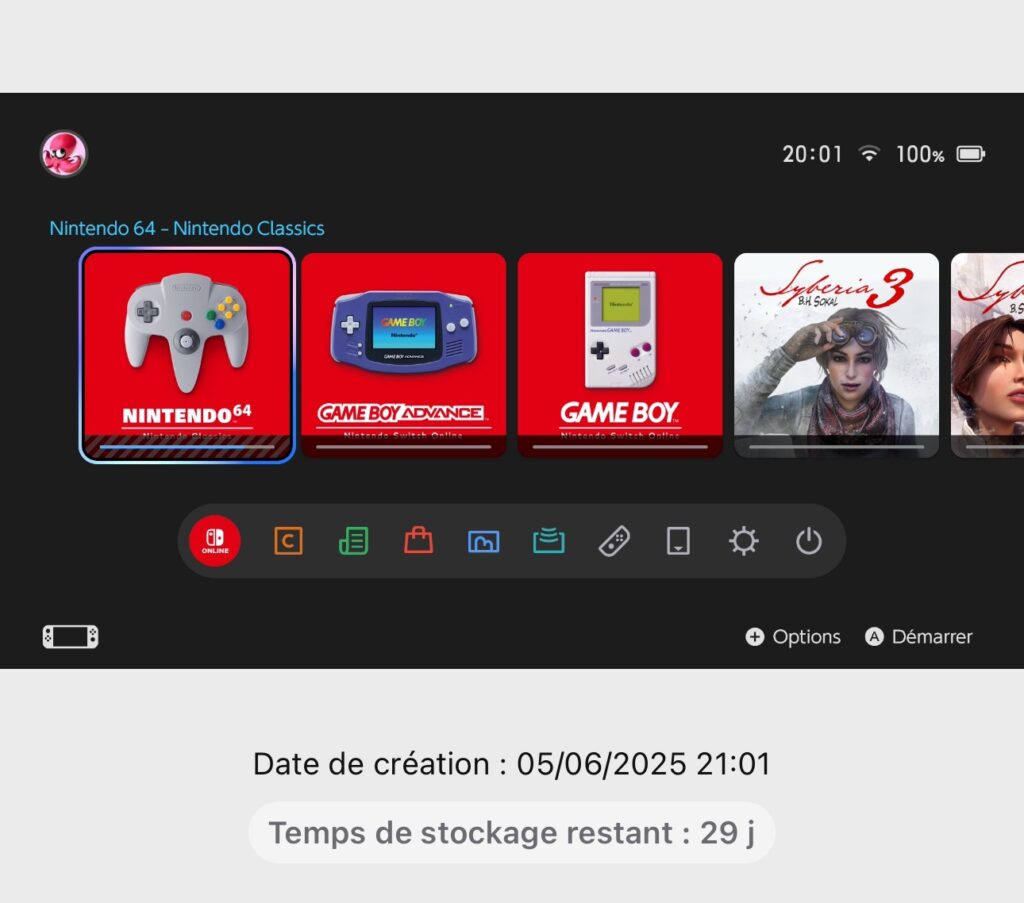Open the Nintendo eShop bag icon

click(x=418, y=541)
